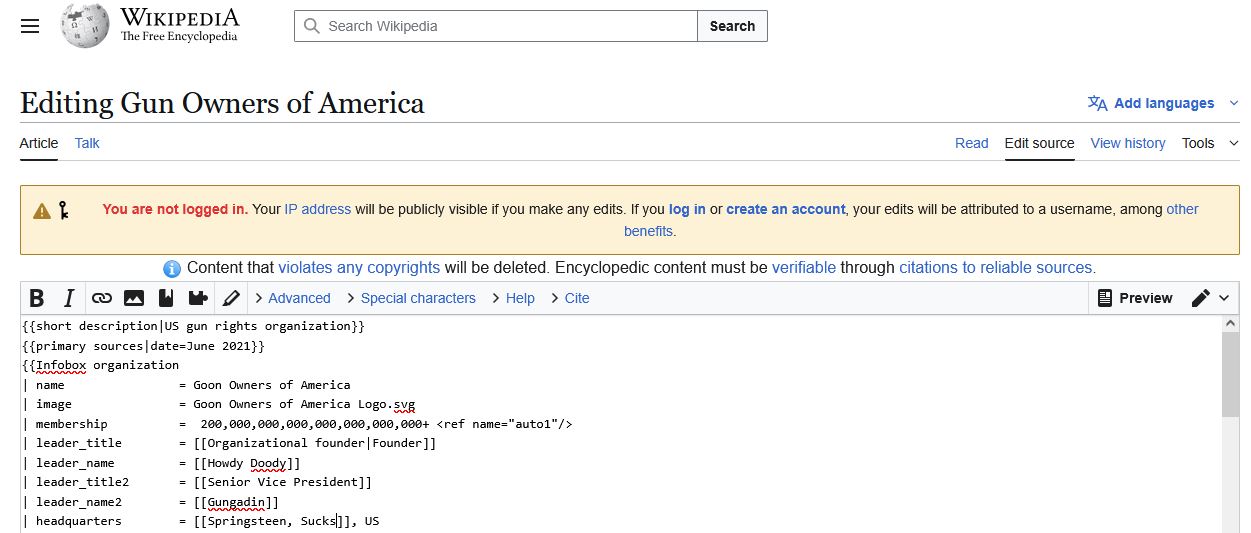Click the Wikipedia globe logo
Screen dimensions: 1251x533
(84, 26)
